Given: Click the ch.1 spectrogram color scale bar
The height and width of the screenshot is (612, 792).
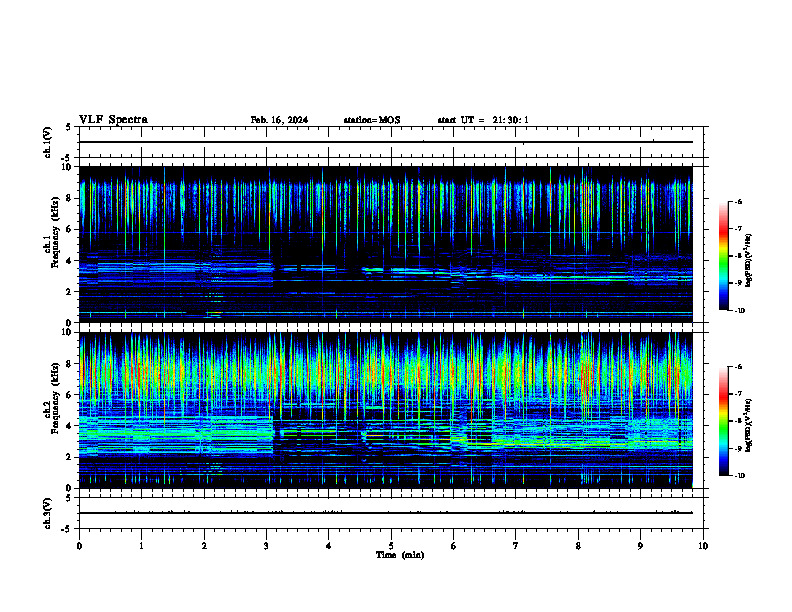Looking at the screenshot, I should pyautogui.click(x=723, y=256).
